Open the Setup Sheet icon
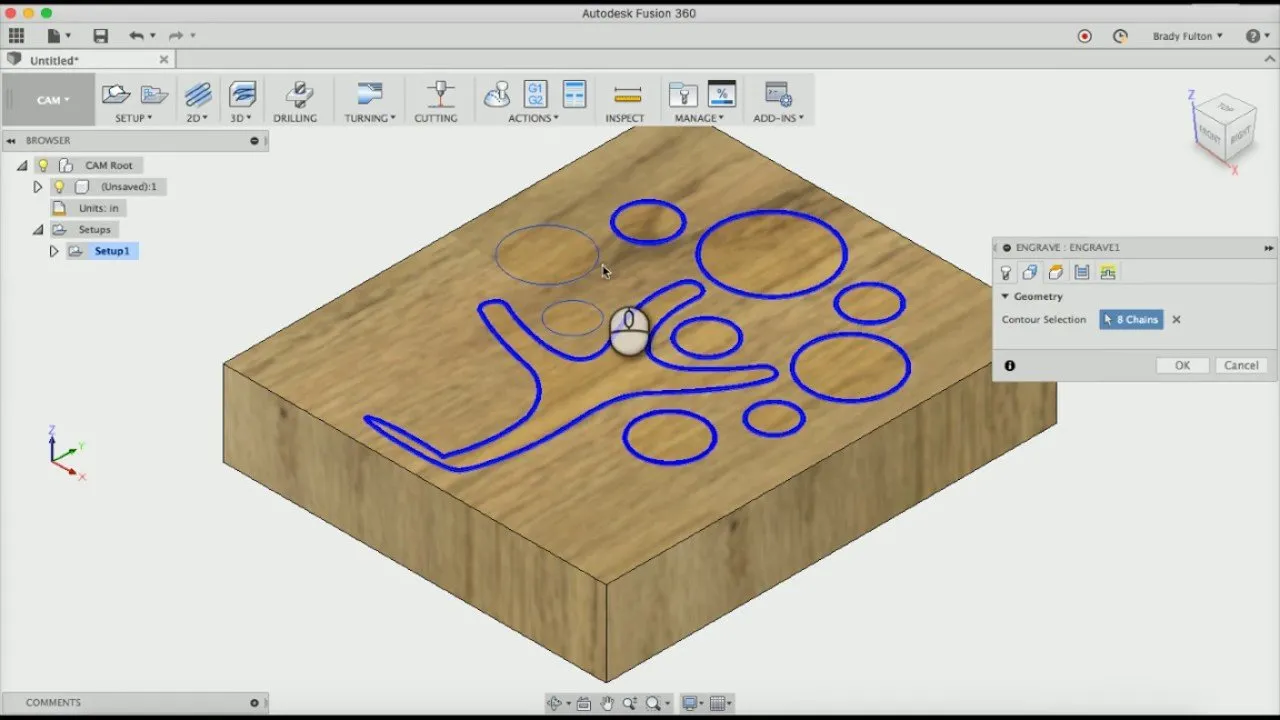Image resolution: width=1280 pixels, height=720 pixels. click(x=574, y=95)
